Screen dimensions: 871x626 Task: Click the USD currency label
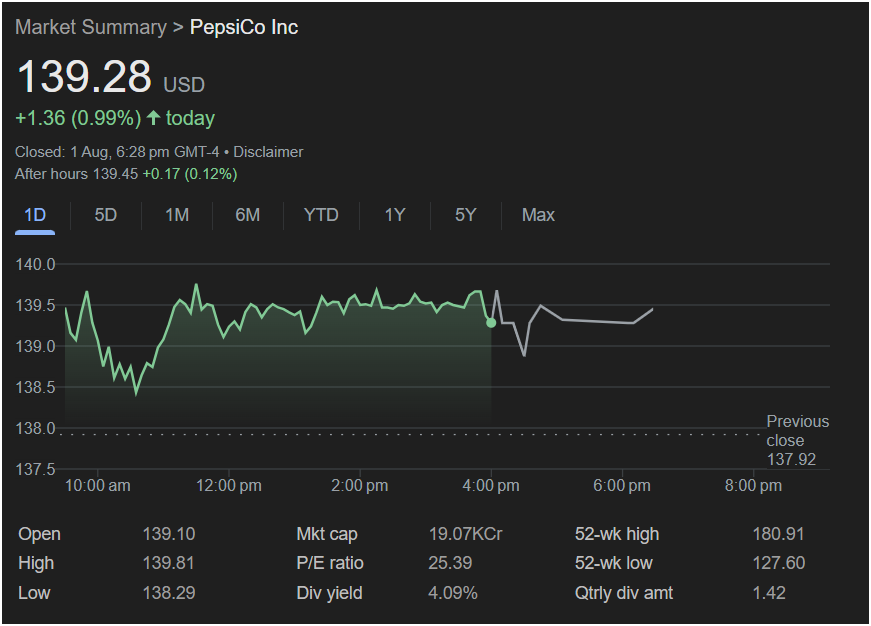pyautogui.click(x=184, y=85)
